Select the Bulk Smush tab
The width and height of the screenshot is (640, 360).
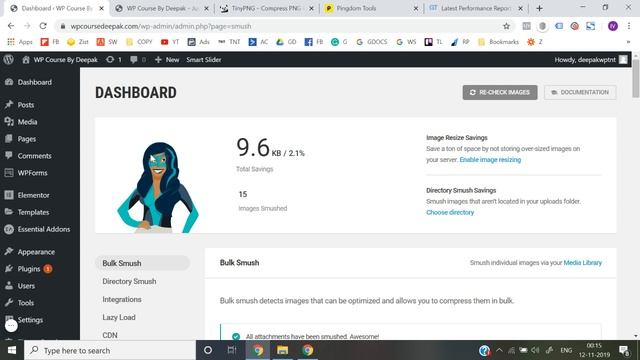pyautogui.click(x=142, y=263)
